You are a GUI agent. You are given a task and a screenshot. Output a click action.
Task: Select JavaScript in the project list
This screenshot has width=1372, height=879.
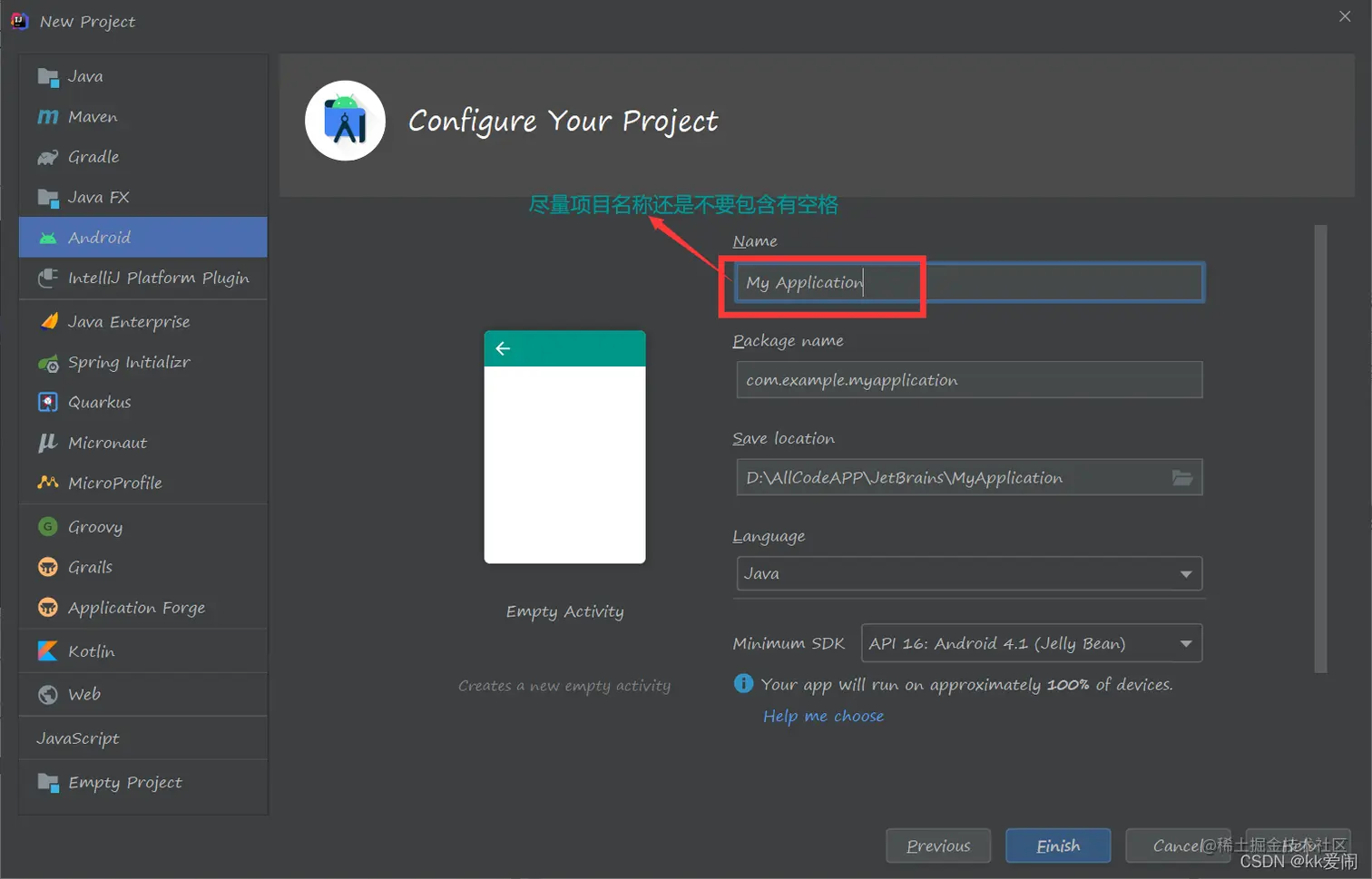[x=143, y=738]
